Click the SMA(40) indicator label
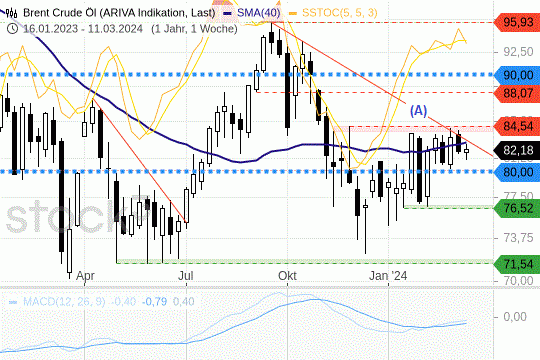 tap(259, 13)
